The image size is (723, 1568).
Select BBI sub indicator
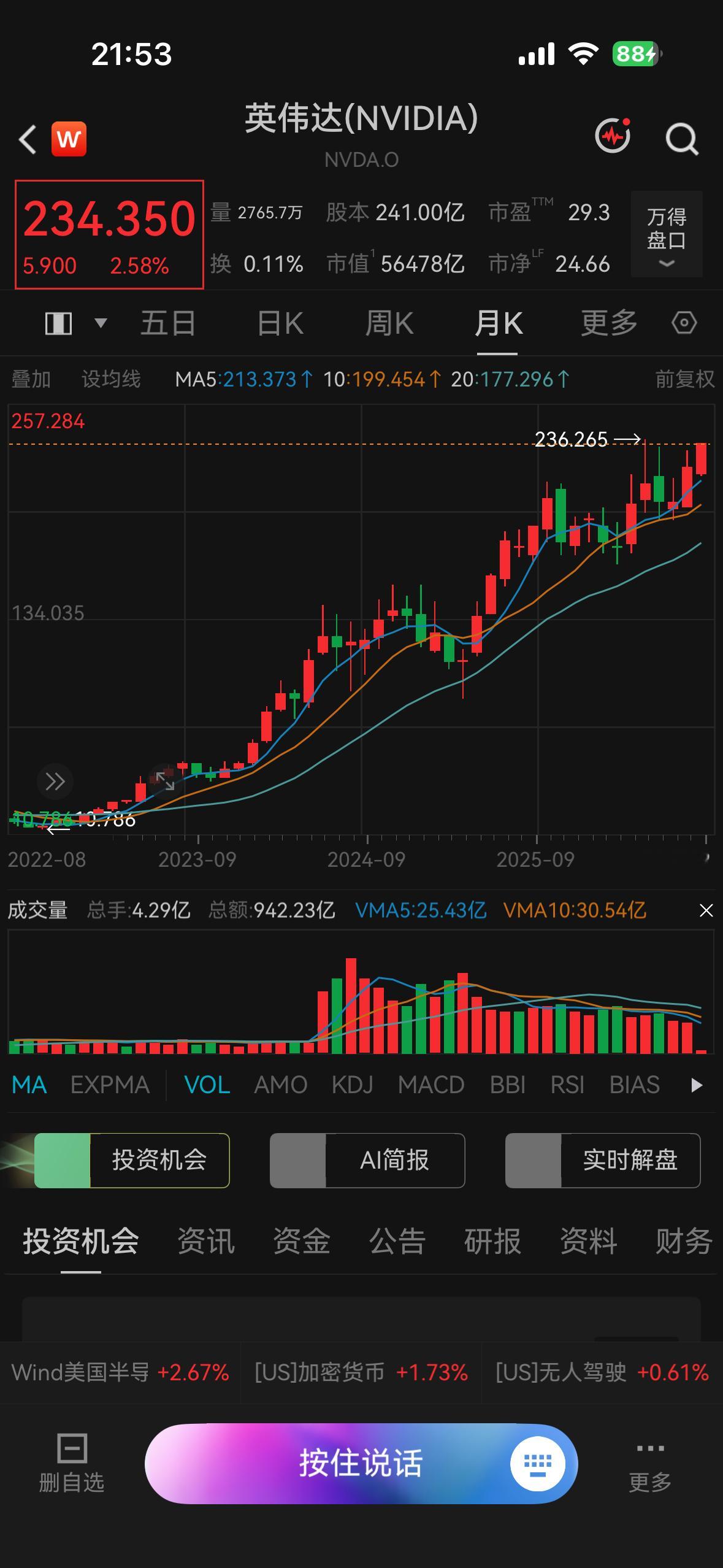[x=508, y=1085]
